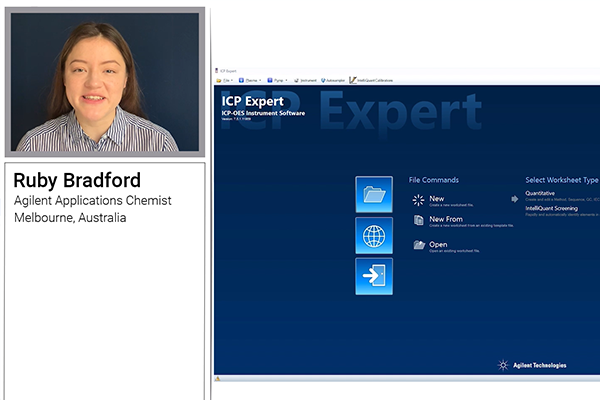The width and height of the screenshot is (600, 400).
Task: Click the 'ICP-OES Instrument Software' subtitle text
Action: 263,113
